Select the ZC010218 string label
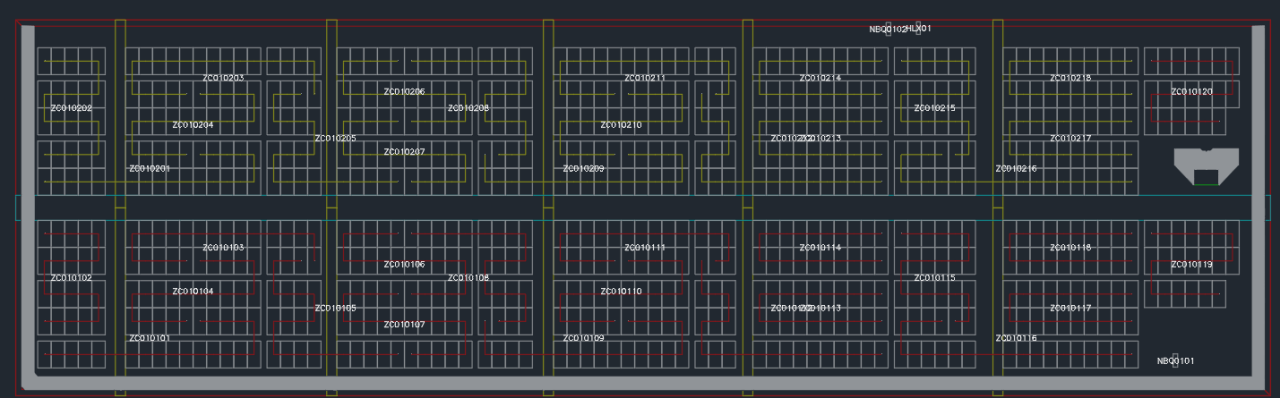This screenshot has width=1280, height=398. click(x=1070, y=78)
